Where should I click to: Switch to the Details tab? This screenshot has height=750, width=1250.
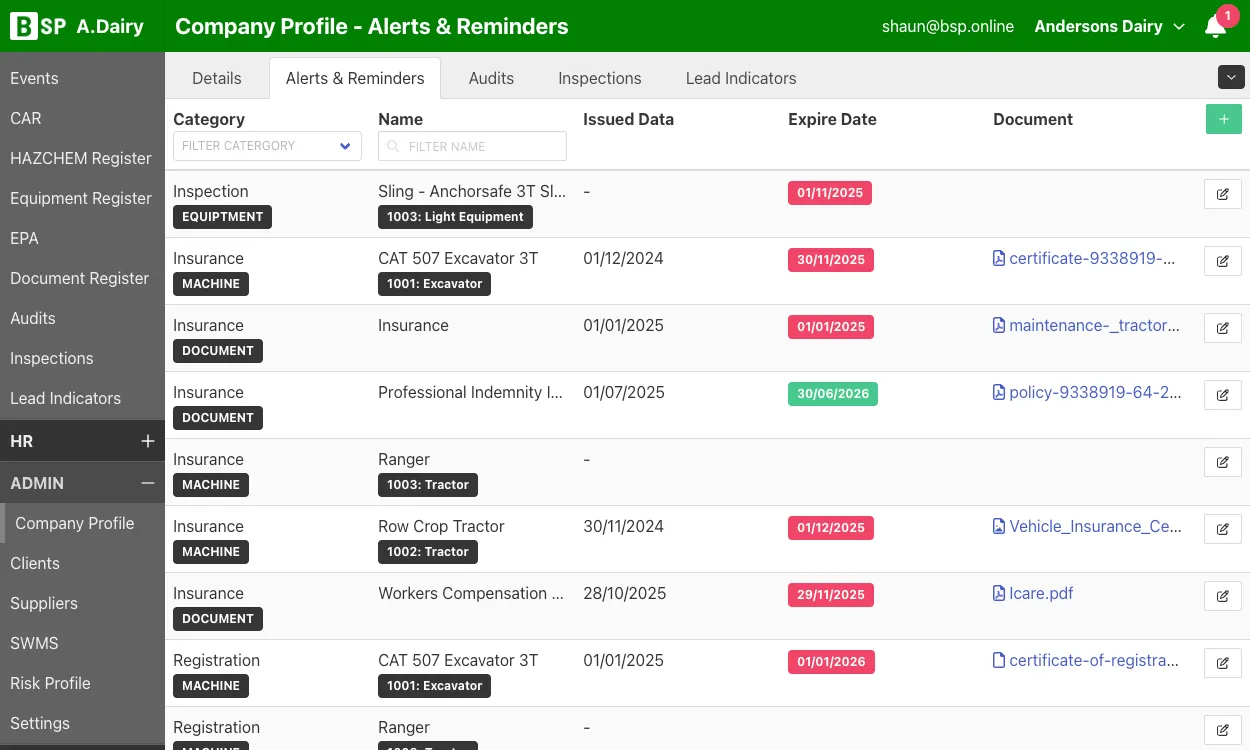217,78
